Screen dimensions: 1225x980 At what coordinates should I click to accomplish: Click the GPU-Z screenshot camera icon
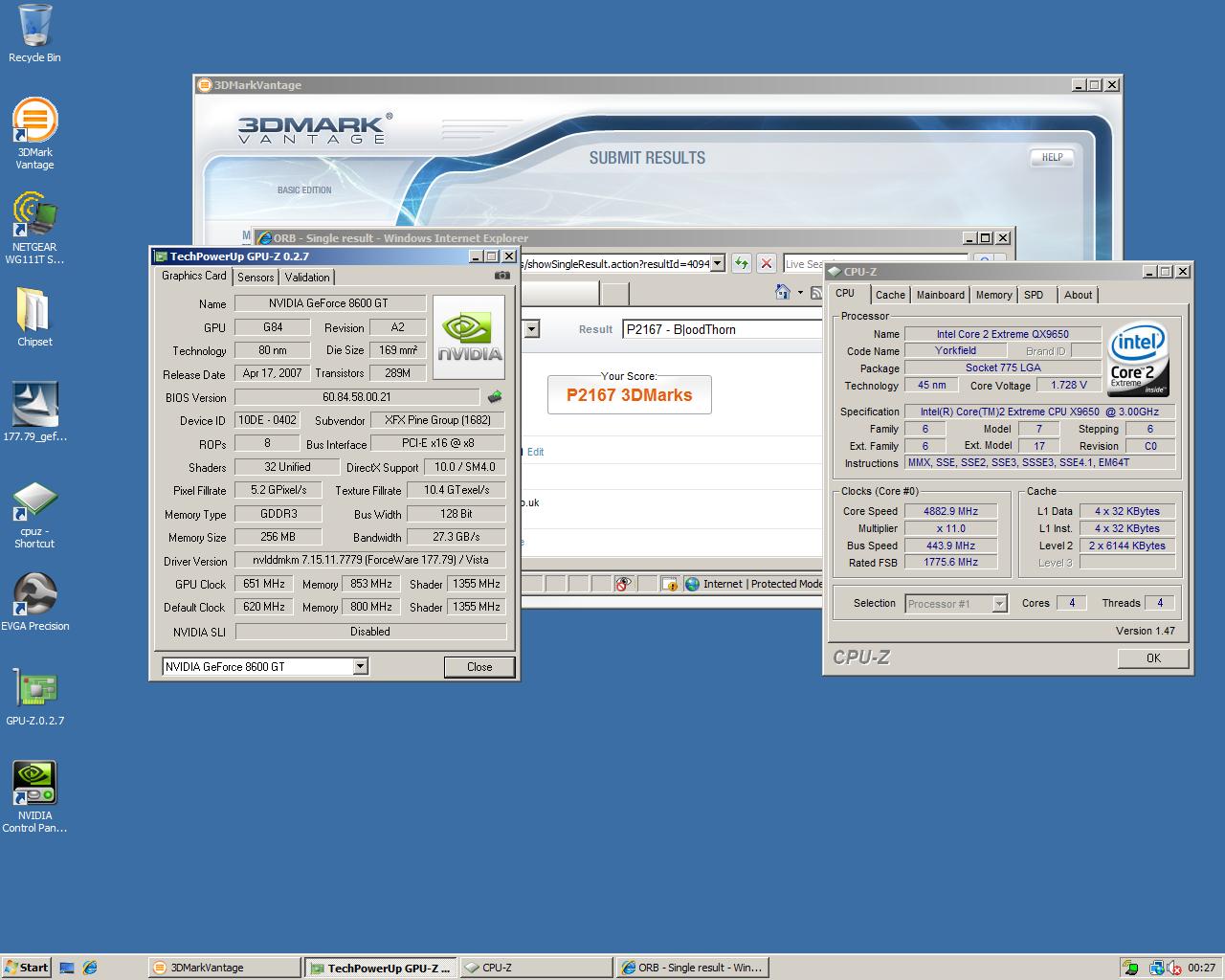(x=501, y=276)
